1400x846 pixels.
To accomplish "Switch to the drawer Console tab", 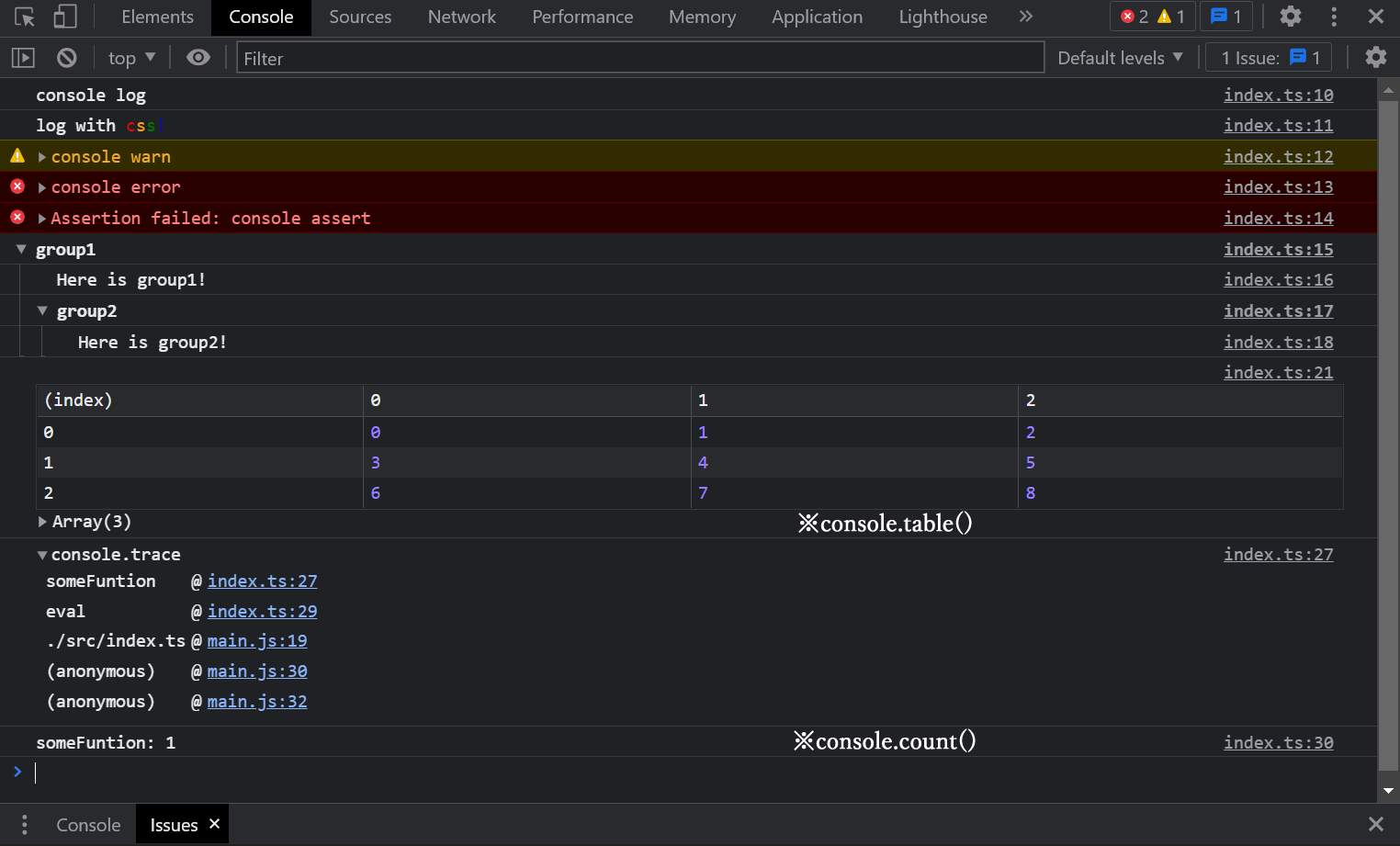I will point(88,825).
